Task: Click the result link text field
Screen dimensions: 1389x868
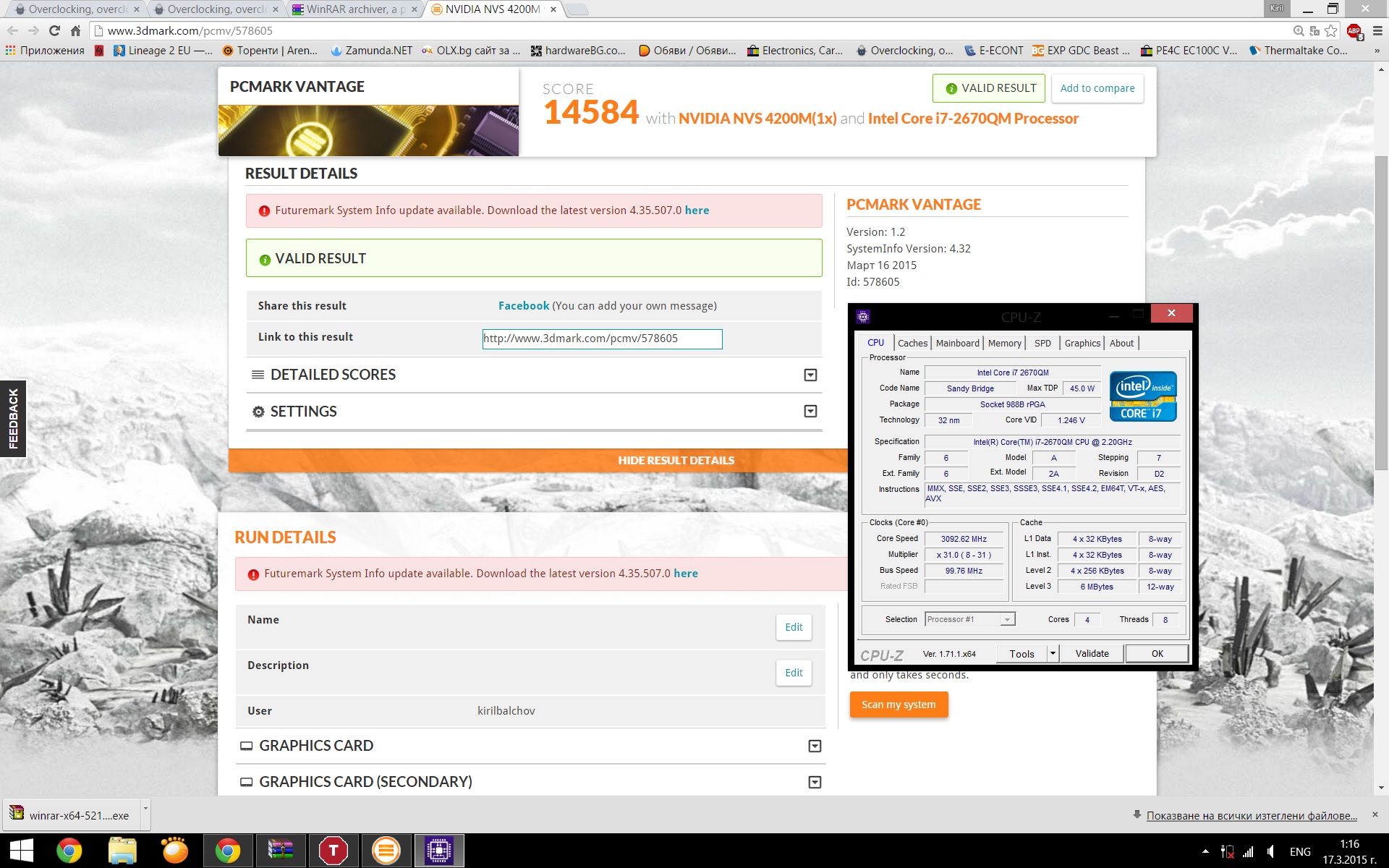Action: pyautogui.click(x=603, y=339)
